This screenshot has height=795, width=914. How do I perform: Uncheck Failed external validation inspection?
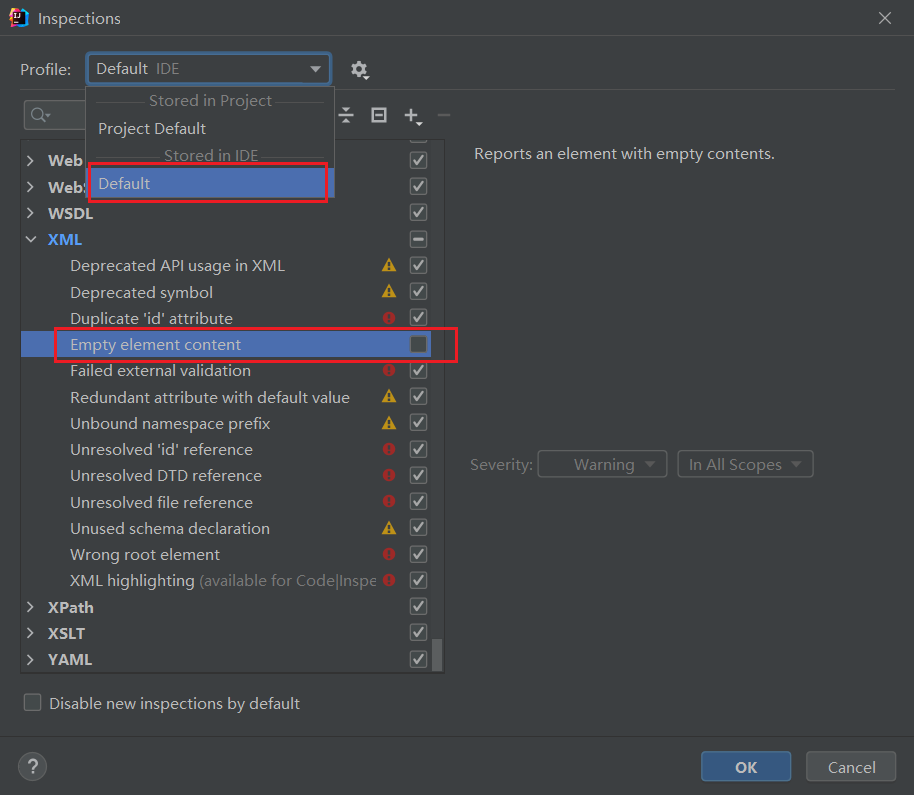click(418, 370)
